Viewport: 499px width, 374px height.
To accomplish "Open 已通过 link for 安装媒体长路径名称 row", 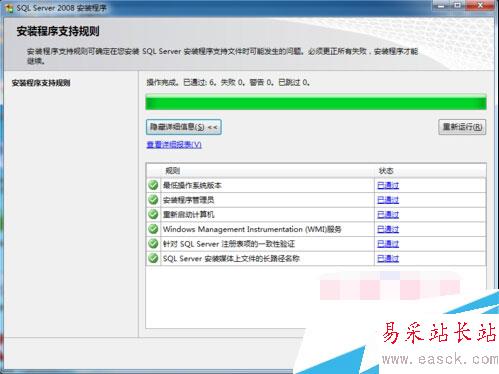I will tap(388, 258).
